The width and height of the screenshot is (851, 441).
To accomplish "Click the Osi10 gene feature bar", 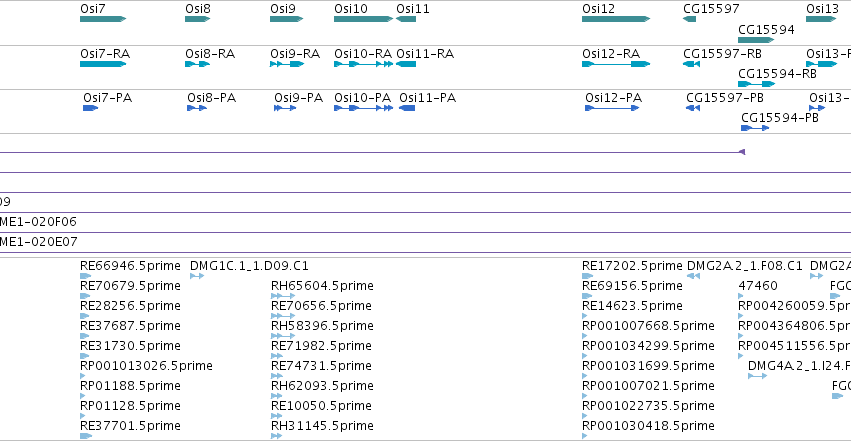I will (364, 19).
